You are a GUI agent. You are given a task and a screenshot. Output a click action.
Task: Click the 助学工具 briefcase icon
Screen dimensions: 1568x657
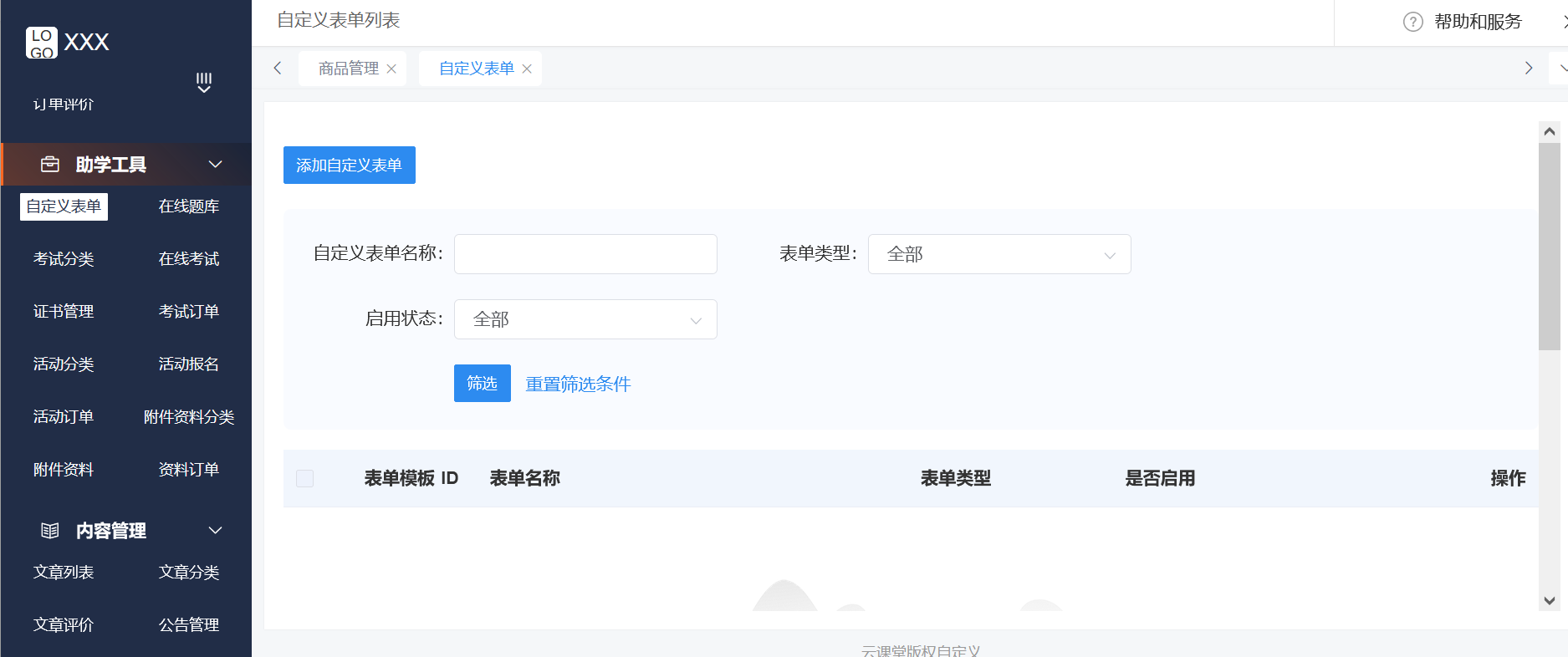[x=50, y=165]
